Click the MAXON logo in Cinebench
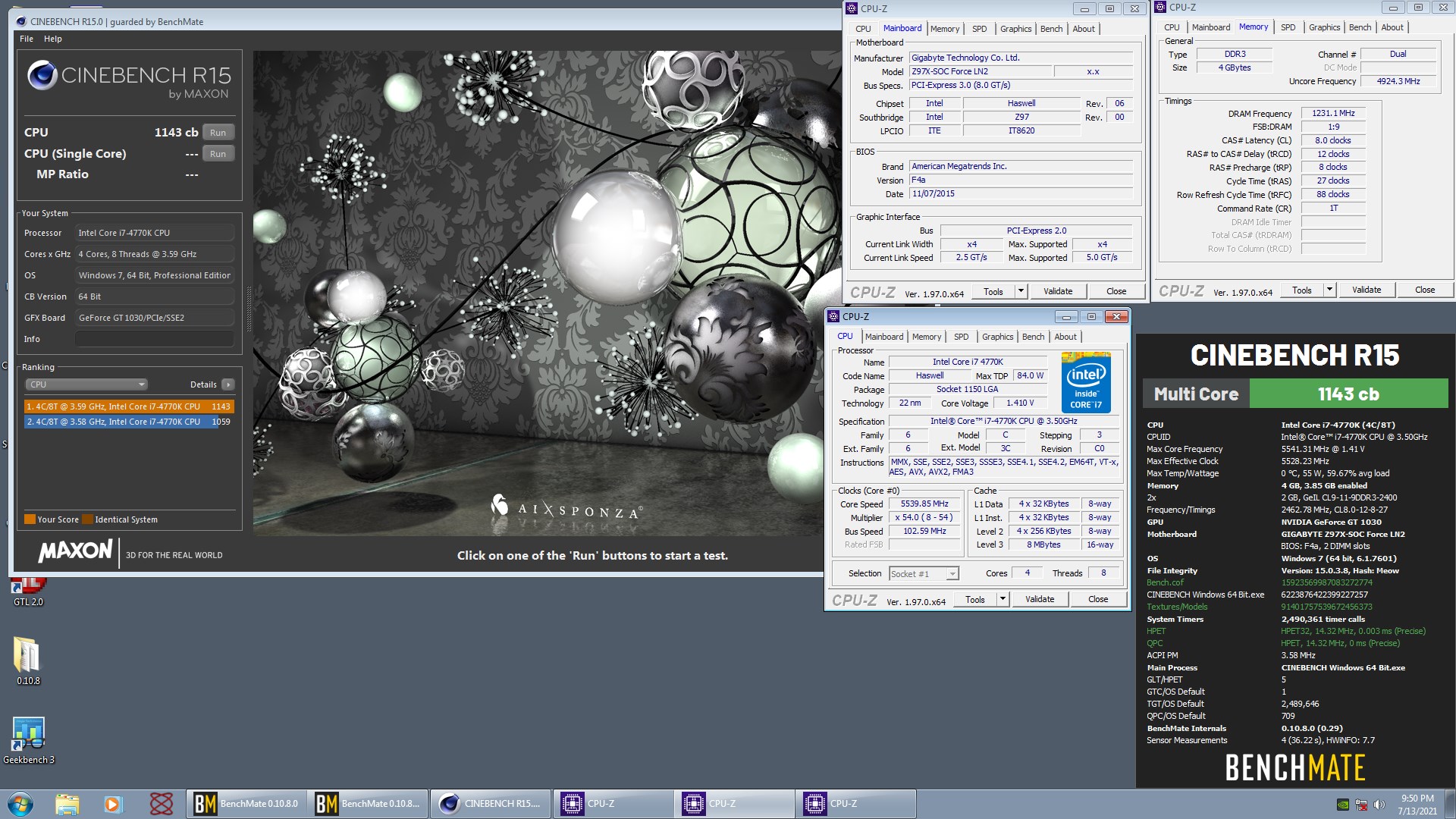The height and width of the screenshot is (819, 1456). tap(76, 551)
